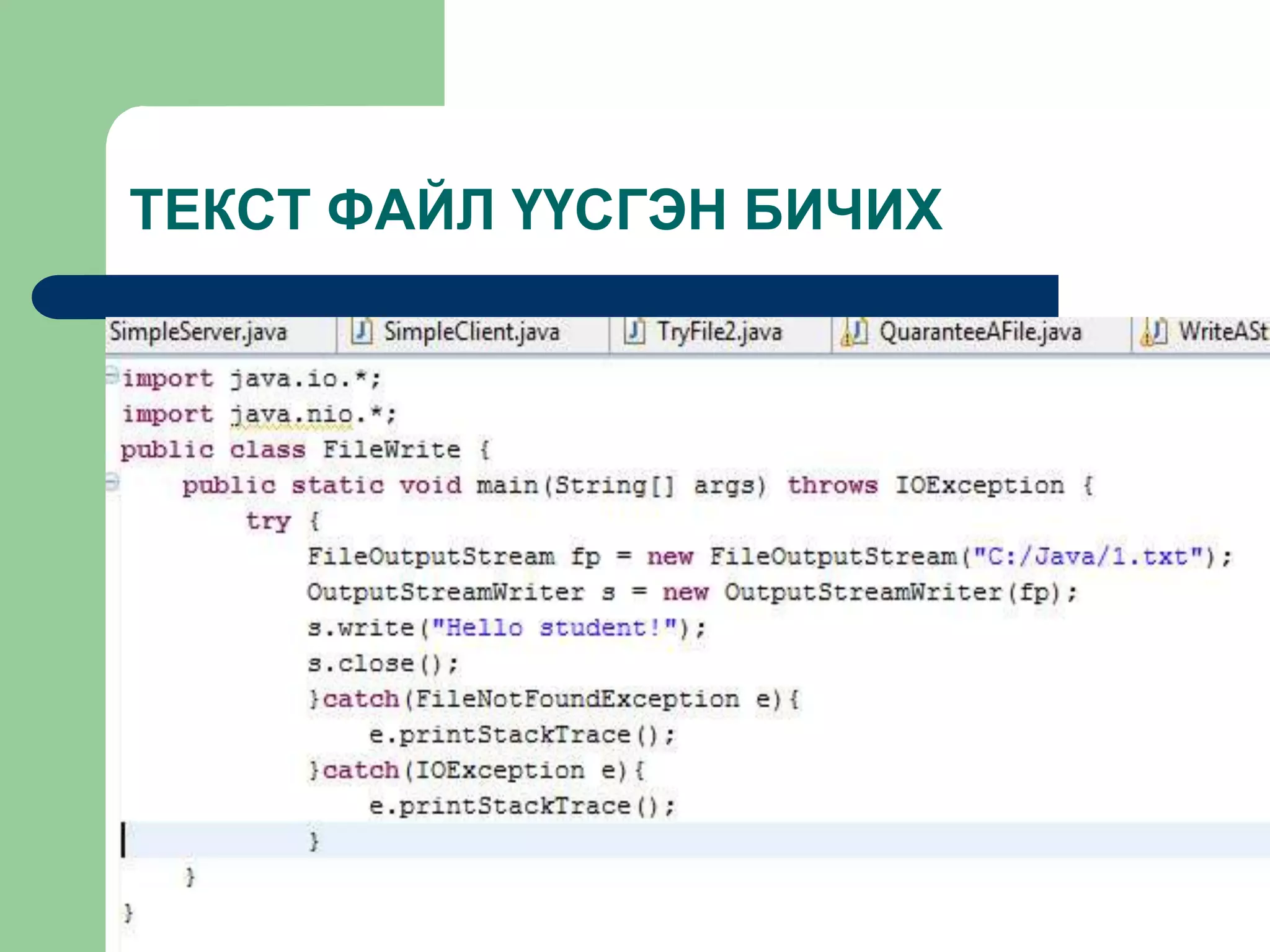
Task: Click the 'import java.io.*;' line
Action: coord(251,379)
